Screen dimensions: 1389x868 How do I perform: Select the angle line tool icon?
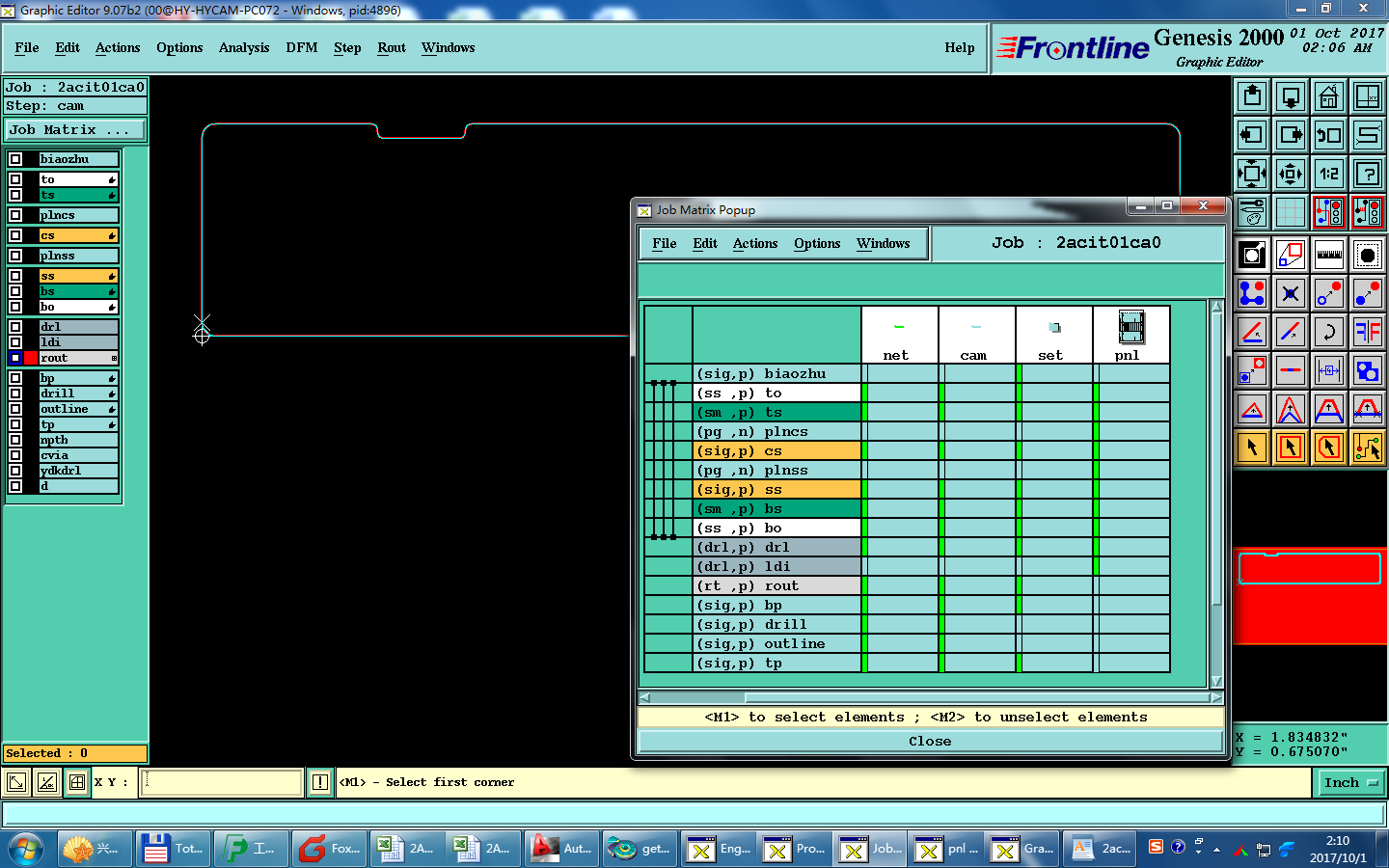(1252, 332)
